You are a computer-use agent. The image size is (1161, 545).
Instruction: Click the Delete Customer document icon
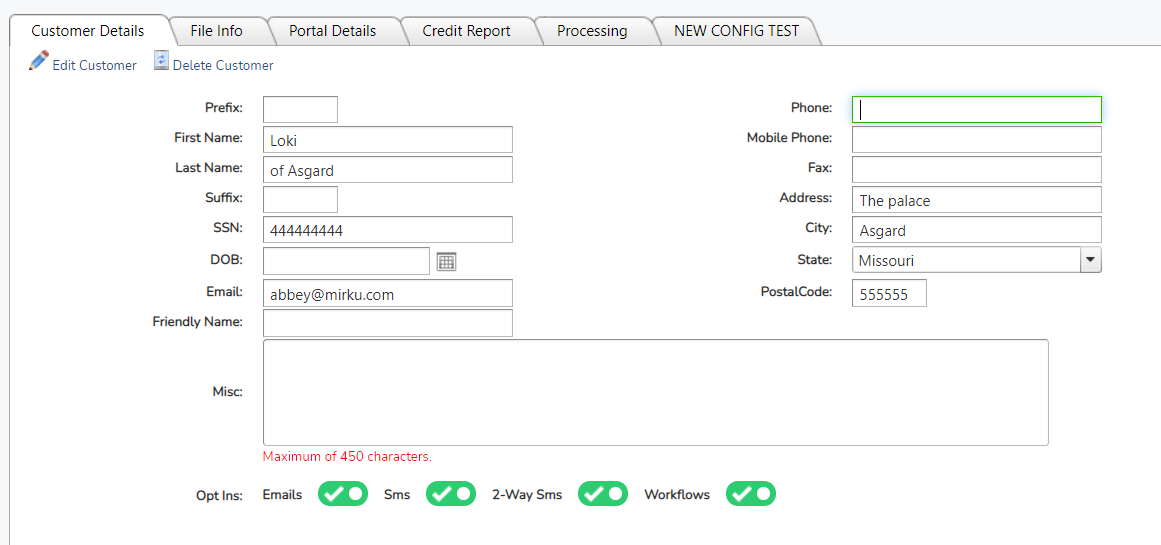(x=161, y=62)
